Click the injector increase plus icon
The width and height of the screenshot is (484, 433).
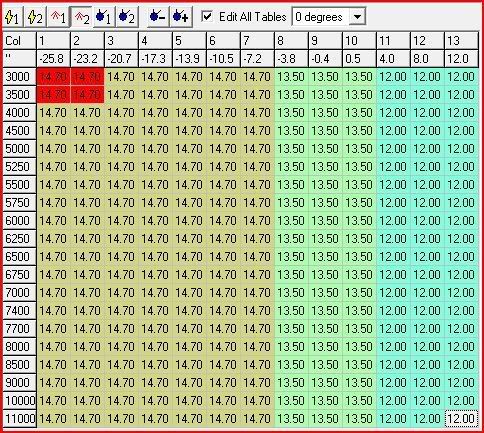point(181,17)
